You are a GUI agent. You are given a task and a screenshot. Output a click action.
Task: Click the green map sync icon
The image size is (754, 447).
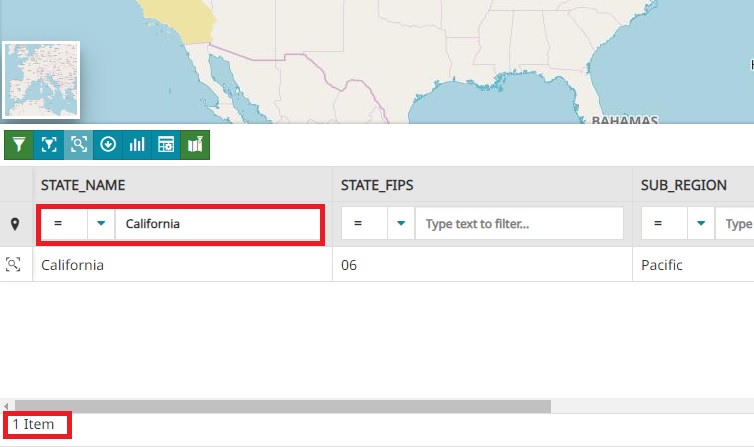[x=196, y=145]
